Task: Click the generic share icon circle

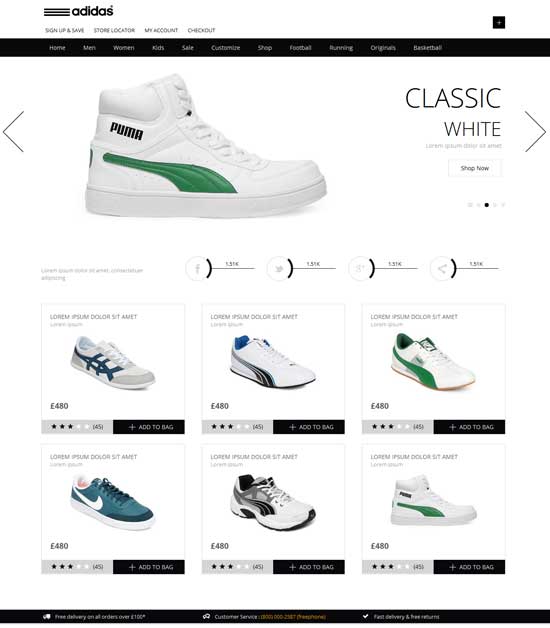Action: tap(441, 268)
